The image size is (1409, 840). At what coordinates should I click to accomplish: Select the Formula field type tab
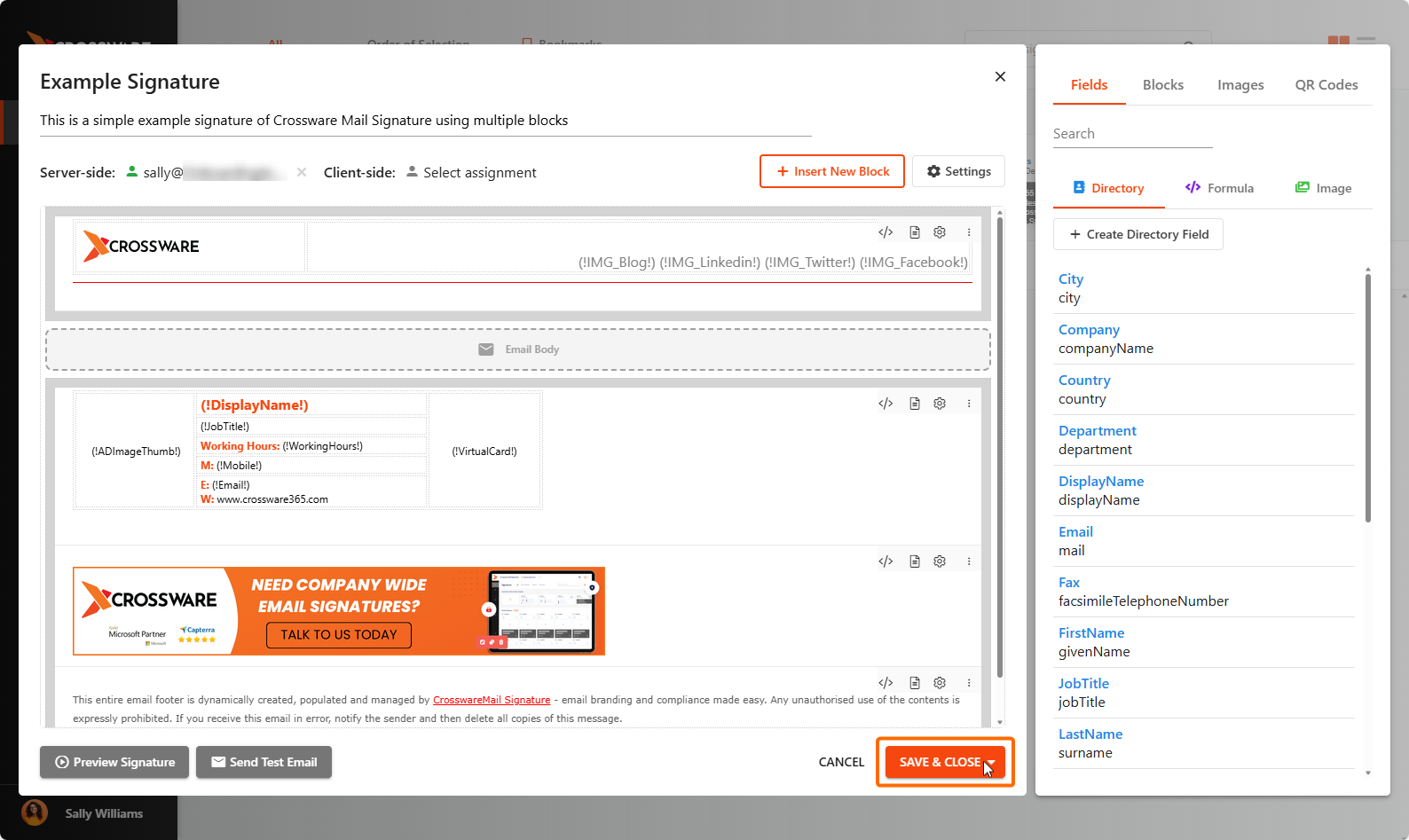[1219, 188]
